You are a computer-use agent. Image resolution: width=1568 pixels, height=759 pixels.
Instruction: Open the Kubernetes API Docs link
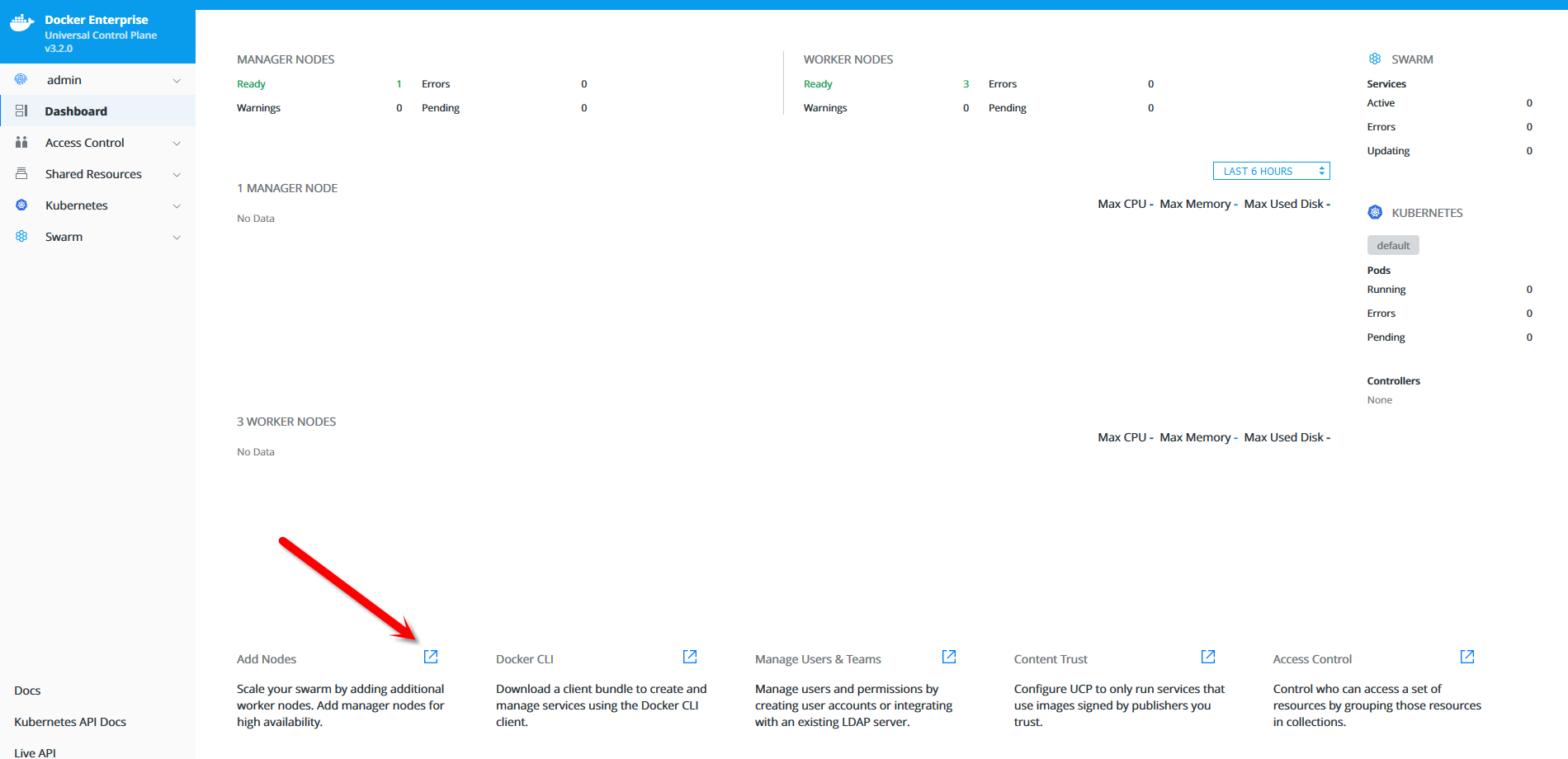[x=70, y=722]
